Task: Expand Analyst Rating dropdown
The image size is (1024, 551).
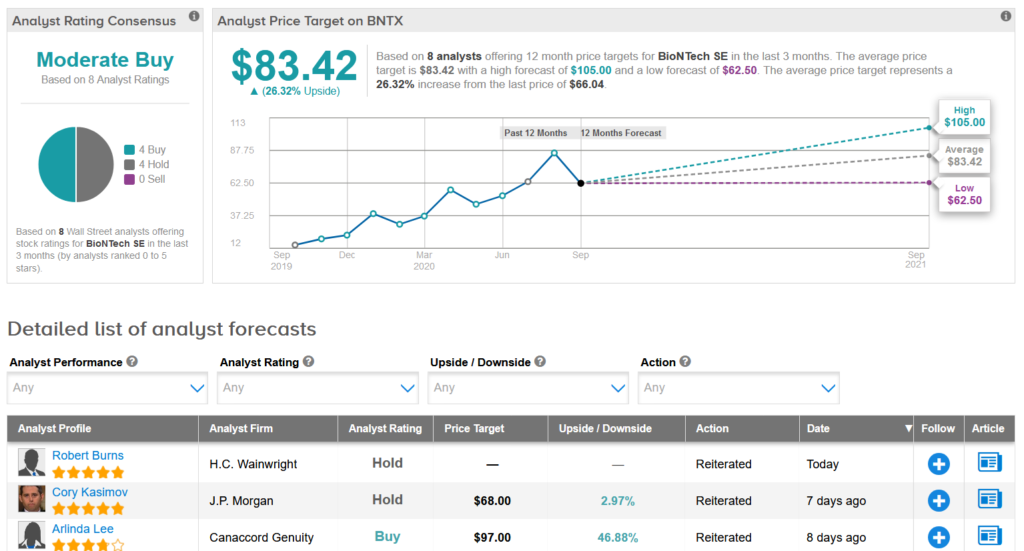Action: [x=317, y=388]
